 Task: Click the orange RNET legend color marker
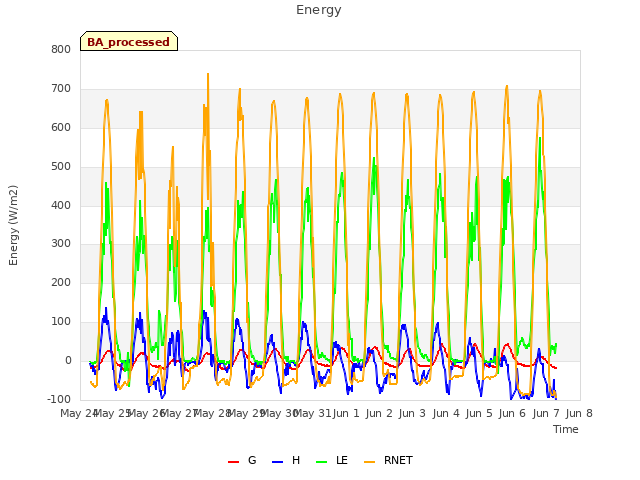tap(369, 462)
